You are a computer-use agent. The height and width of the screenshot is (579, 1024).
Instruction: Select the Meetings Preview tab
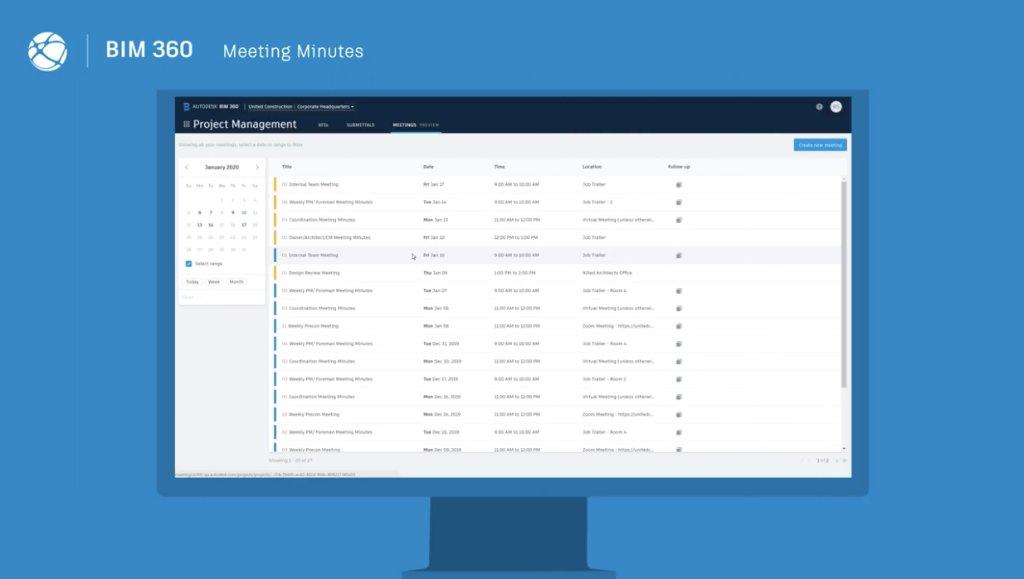click(x=415, y=125)
